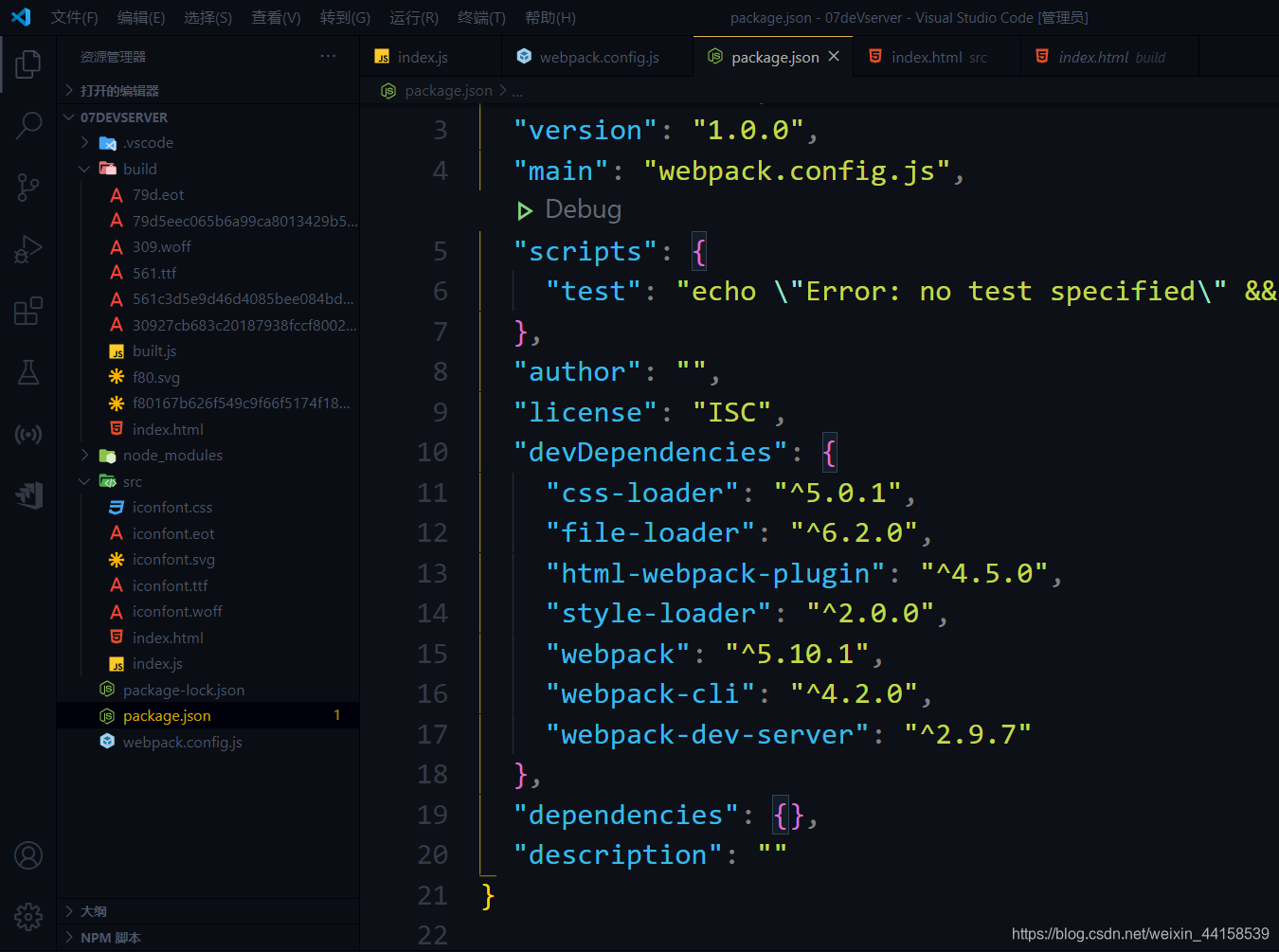Open the Source Control view

pos(28,188)
